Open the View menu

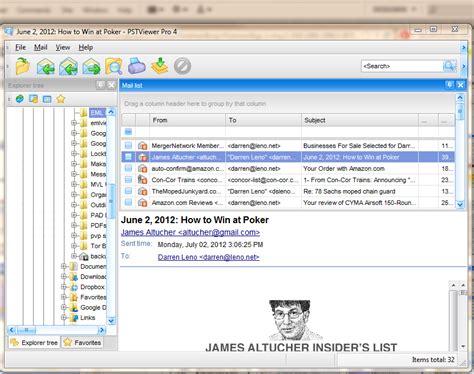(63, 47)
